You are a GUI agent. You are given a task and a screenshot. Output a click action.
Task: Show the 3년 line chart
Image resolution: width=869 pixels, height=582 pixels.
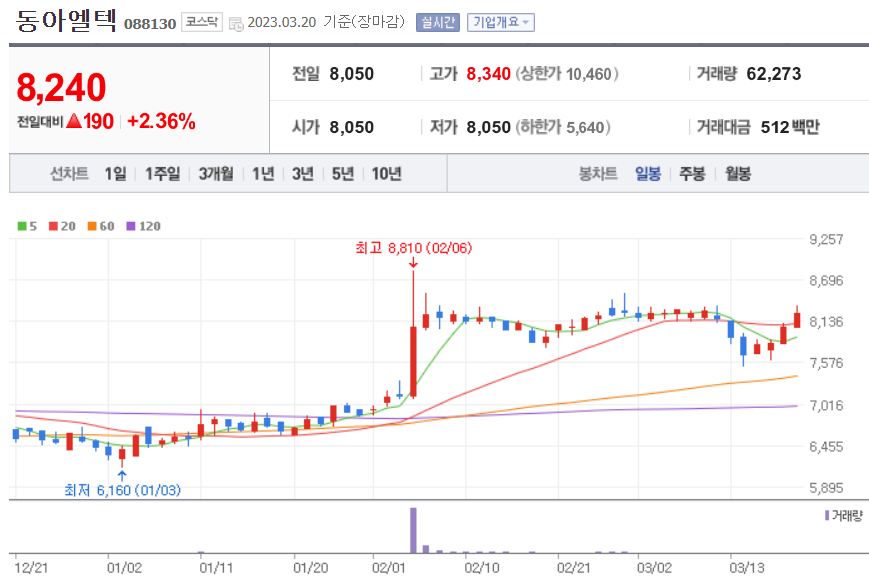[x=303, y=174]
